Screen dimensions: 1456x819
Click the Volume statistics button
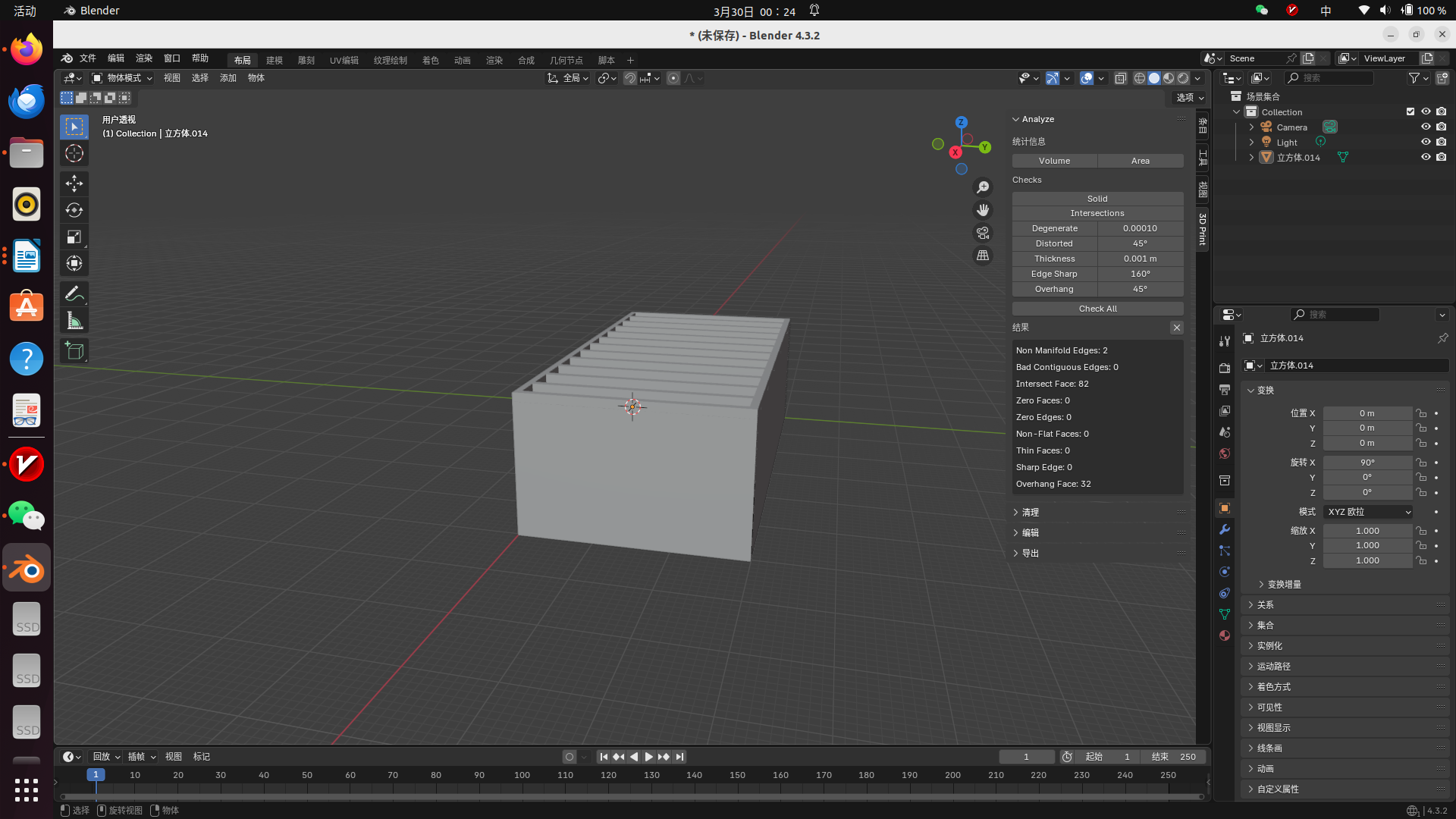pyautogui.click(x=1054, y=161)
